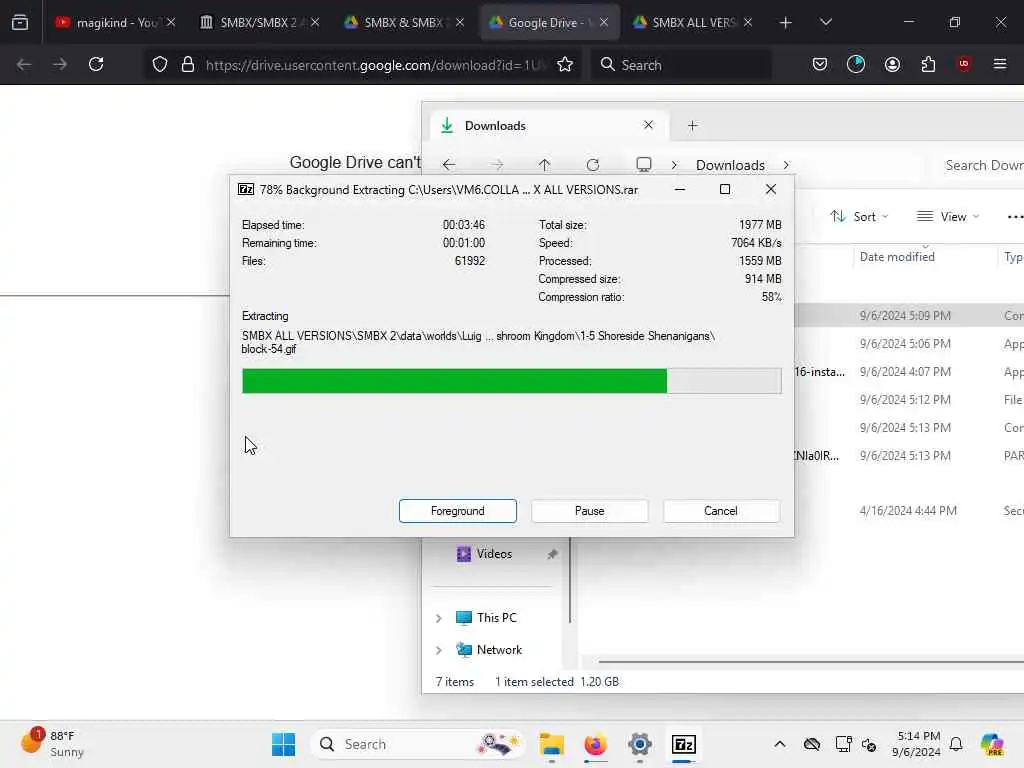Open the See more ellipsis menu
1024x768 pixels.
[1014, 216]
